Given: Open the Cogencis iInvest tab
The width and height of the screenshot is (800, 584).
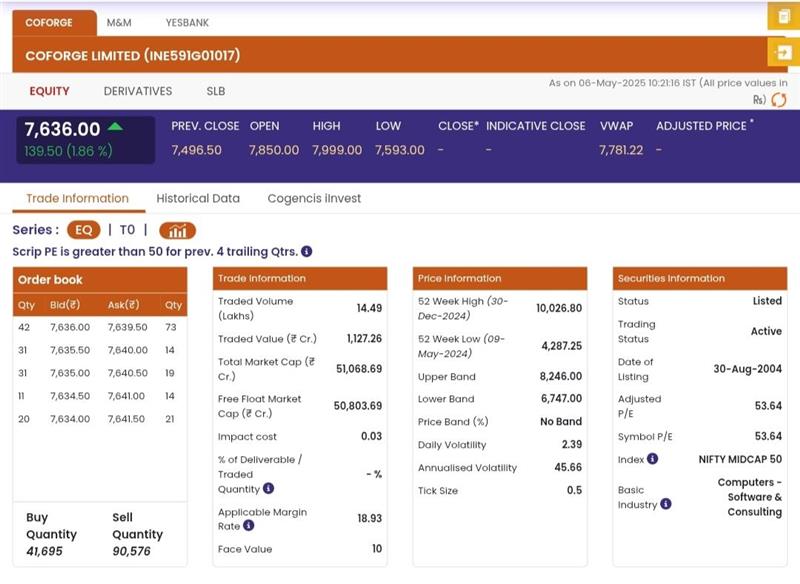Looking at the screenshot, I should point(314,198).
